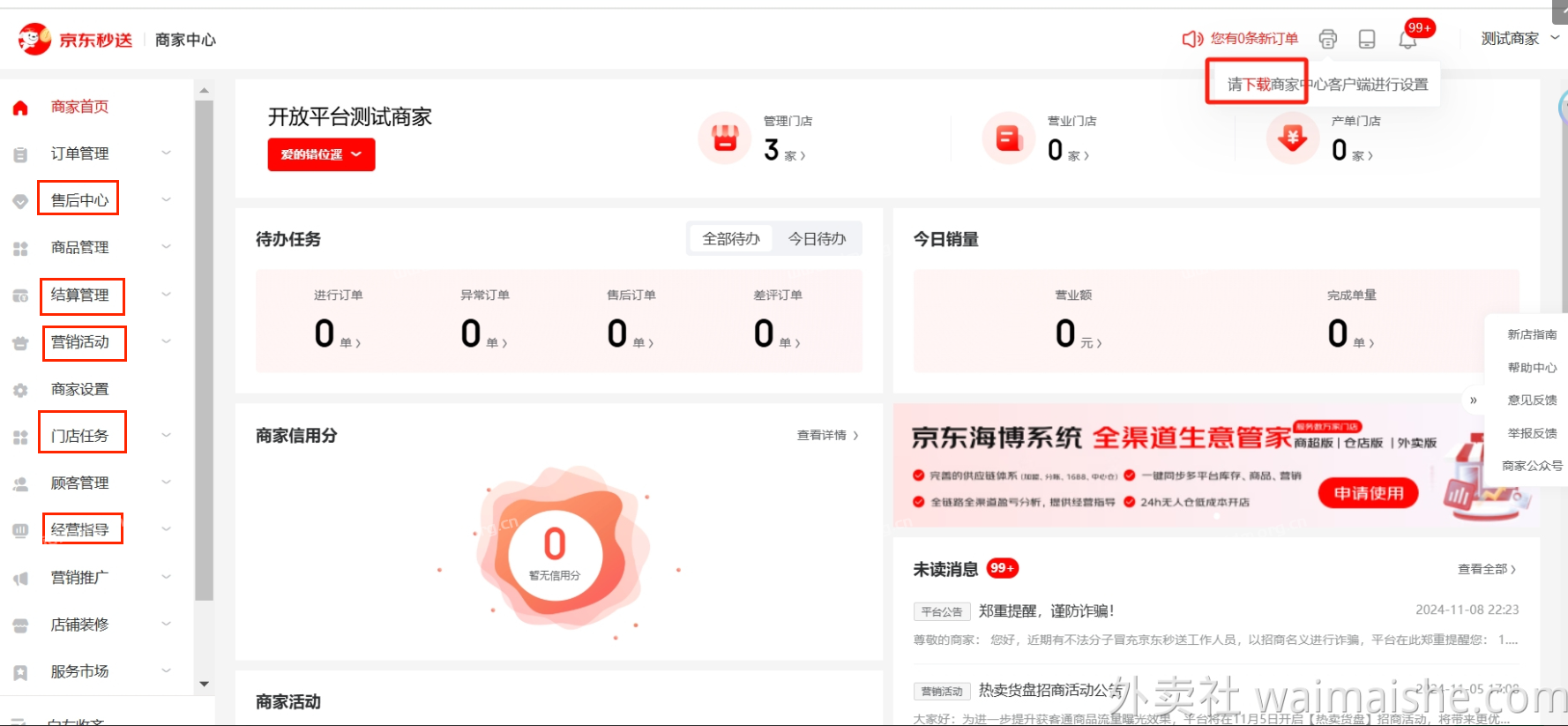View 售后订单 count
1568x726 pixels.
pyautogui.click(x=630, y=334)
